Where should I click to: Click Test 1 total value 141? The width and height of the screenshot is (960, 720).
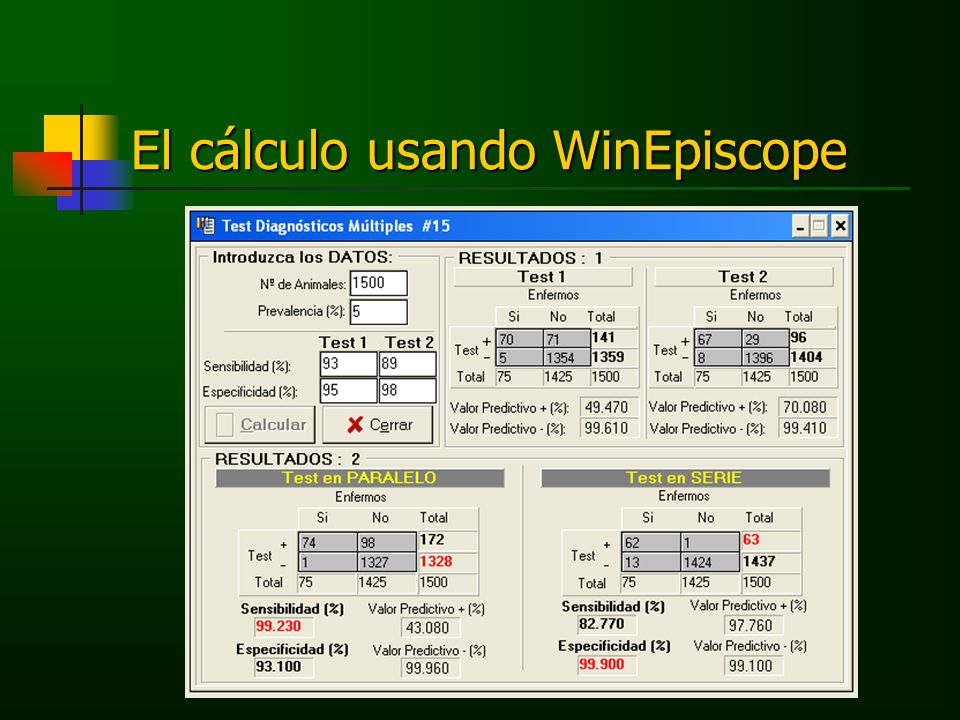pyautogui.click(x=604, y=337)
